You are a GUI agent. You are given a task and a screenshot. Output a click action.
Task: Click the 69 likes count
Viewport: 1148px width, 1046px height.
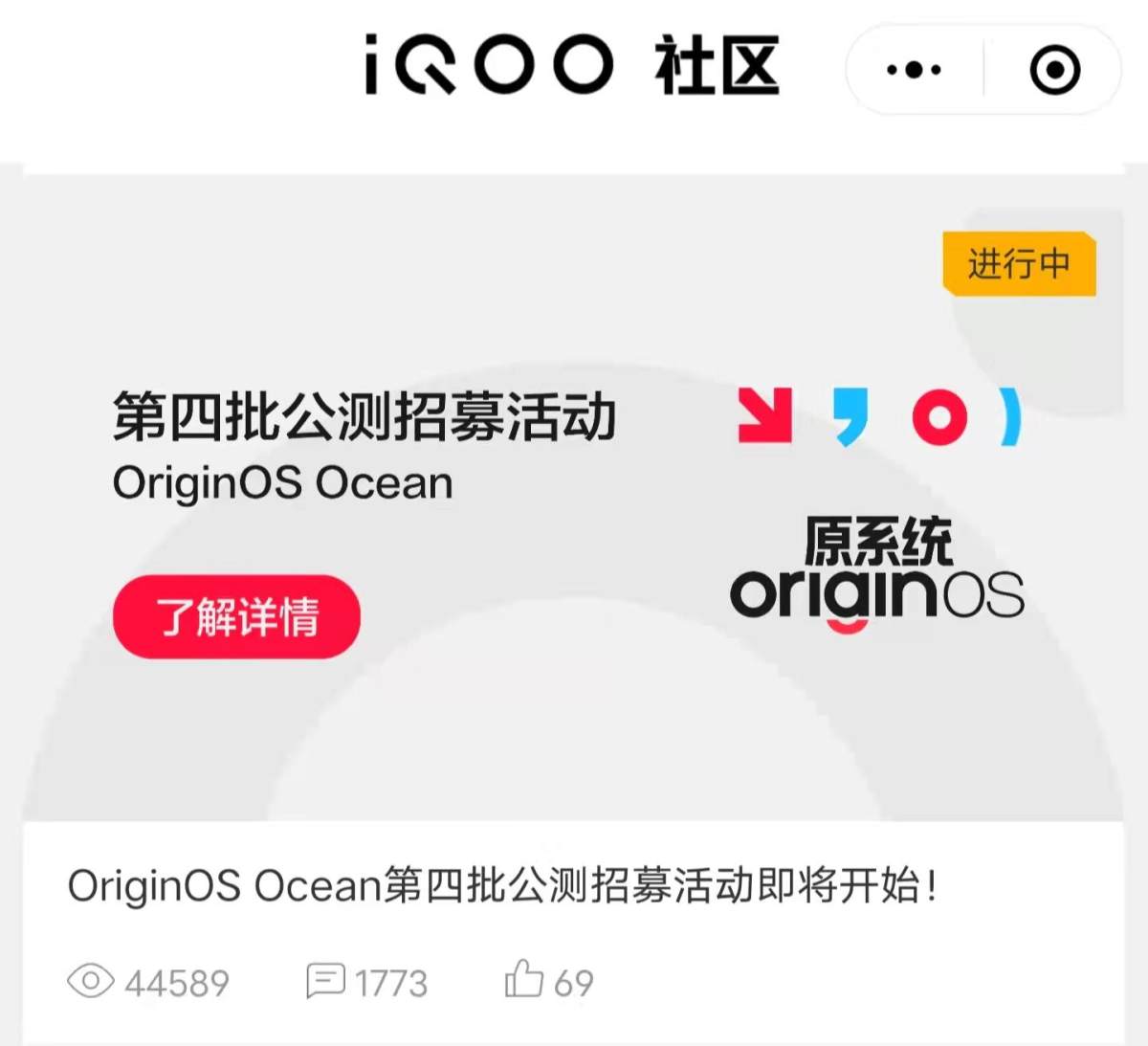click(574, 983)
